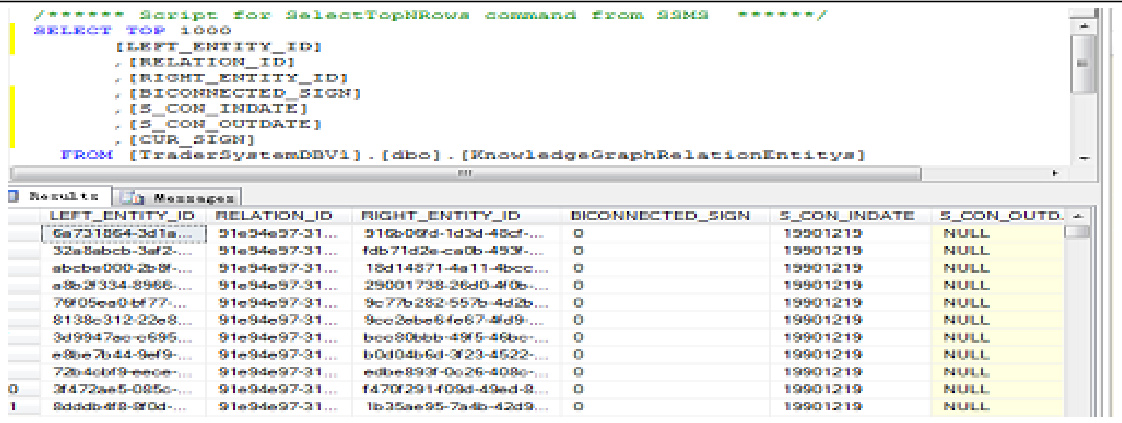Select first row LEFT_ENTITY_ID cell
Screen dimensions: 1122x423
pyautogui.click(x=121, y=233)
